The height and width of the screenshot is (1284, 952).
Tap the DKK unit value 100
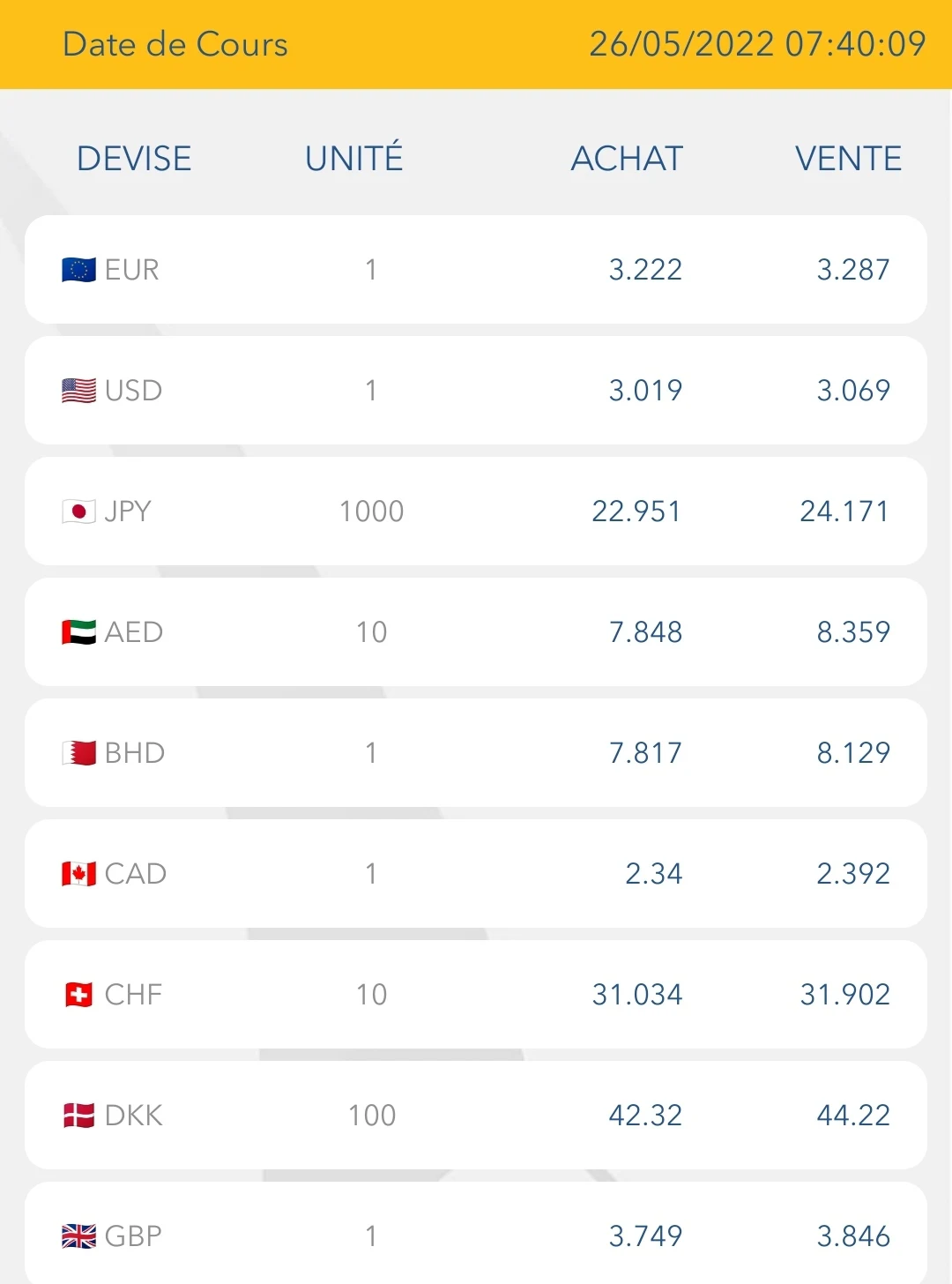coord(372,1116)
